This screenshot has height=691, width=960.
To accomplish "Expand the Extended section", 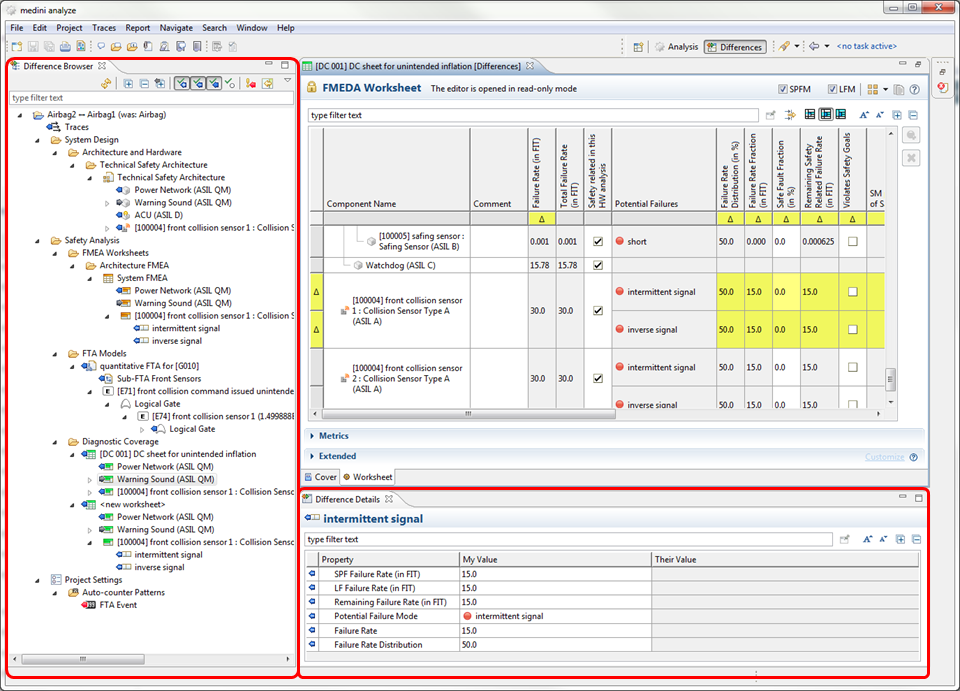I will tap(337, 456).
